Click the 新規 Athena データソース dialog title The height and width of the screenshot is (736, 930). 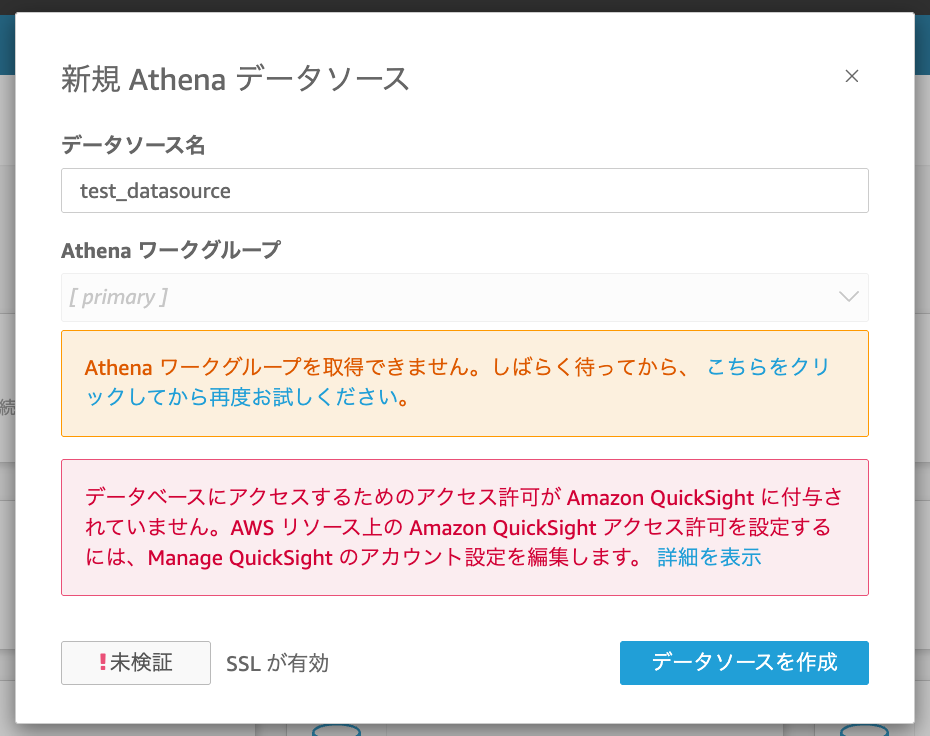point(235,78)
